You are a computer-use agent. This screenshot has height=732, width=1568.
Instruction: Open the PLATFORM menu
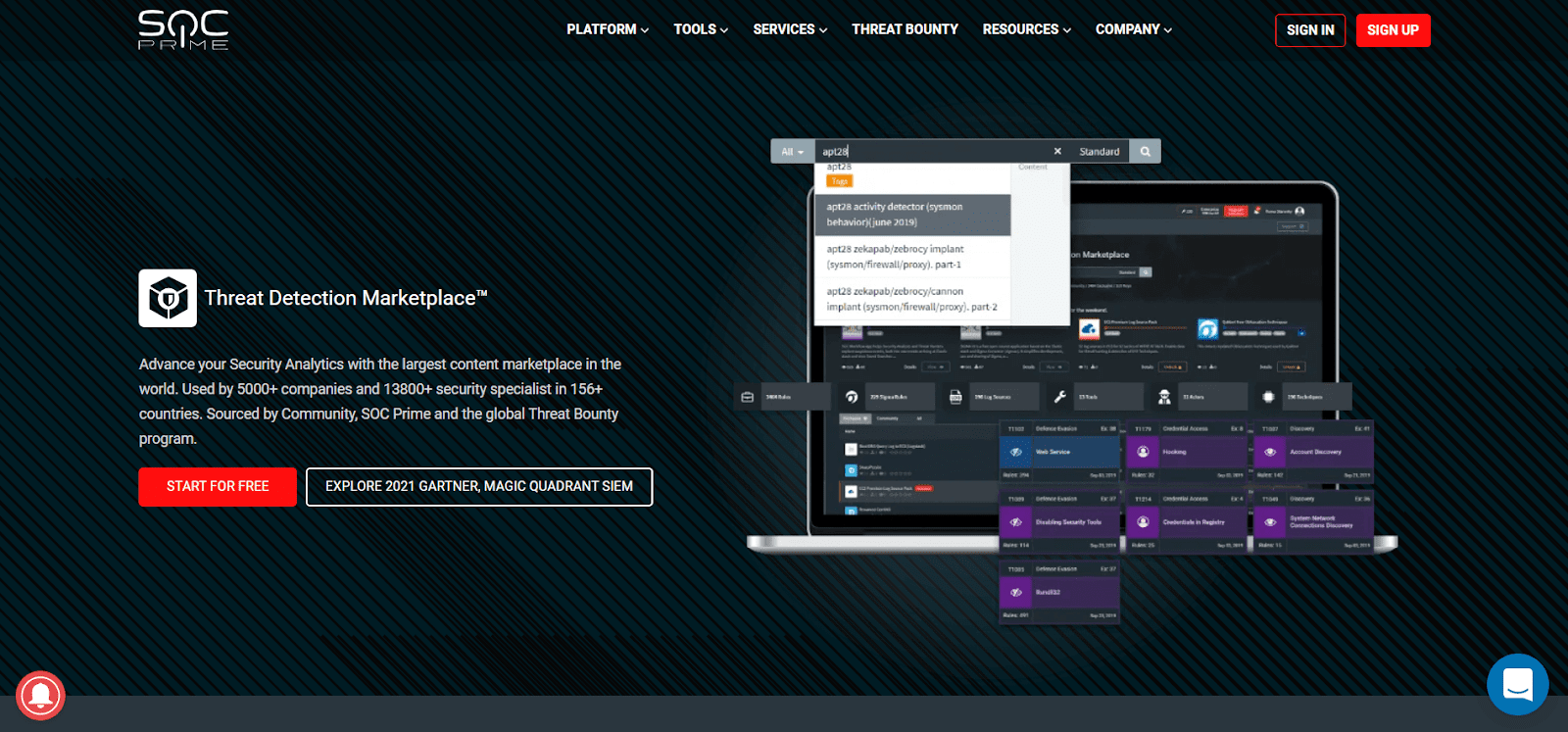coord(608,29)
